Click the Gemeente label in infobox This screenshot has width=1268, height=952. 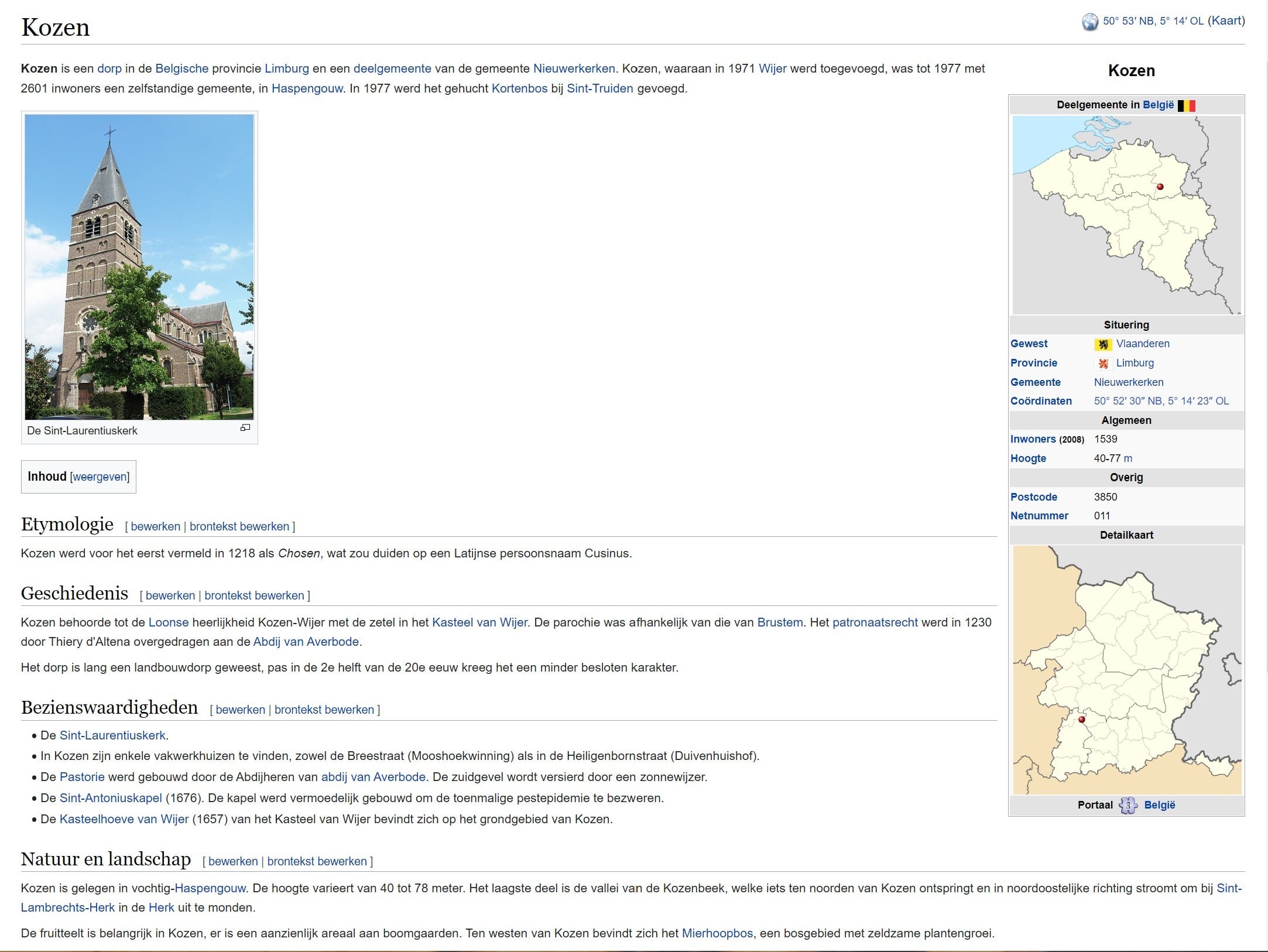[1035, 382]
